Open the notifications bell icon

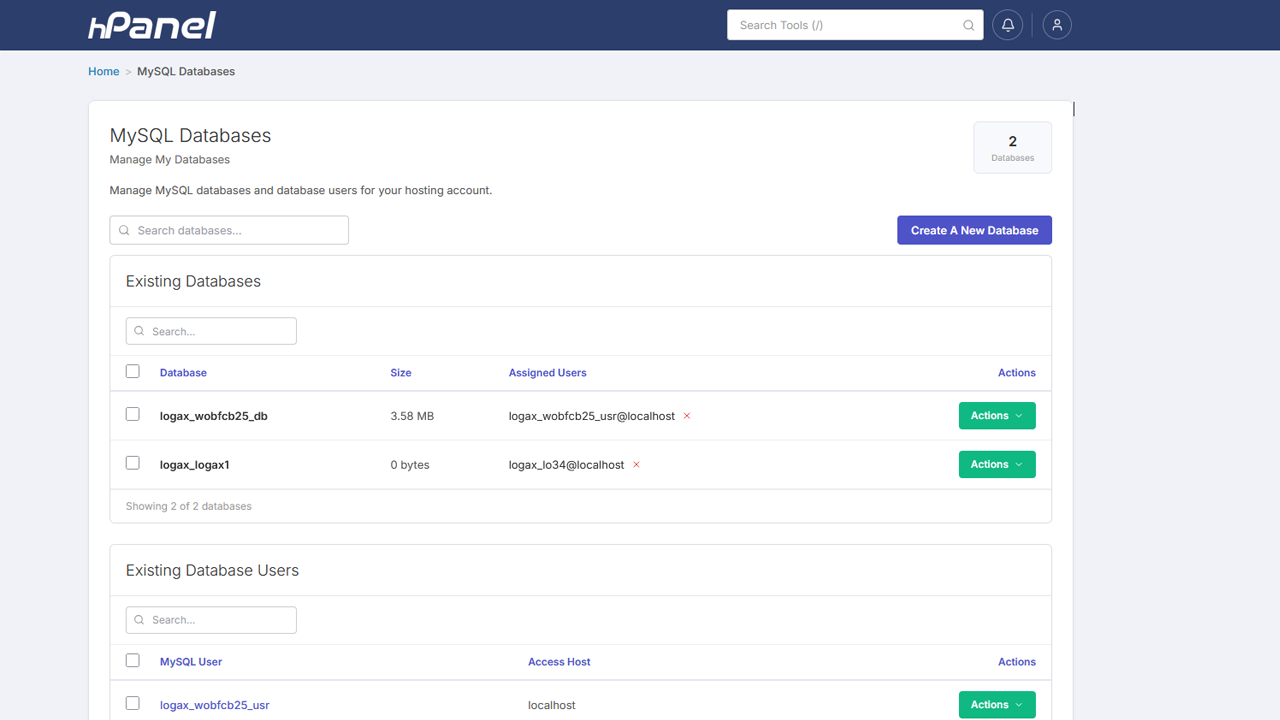click(x=1008, y=25)
